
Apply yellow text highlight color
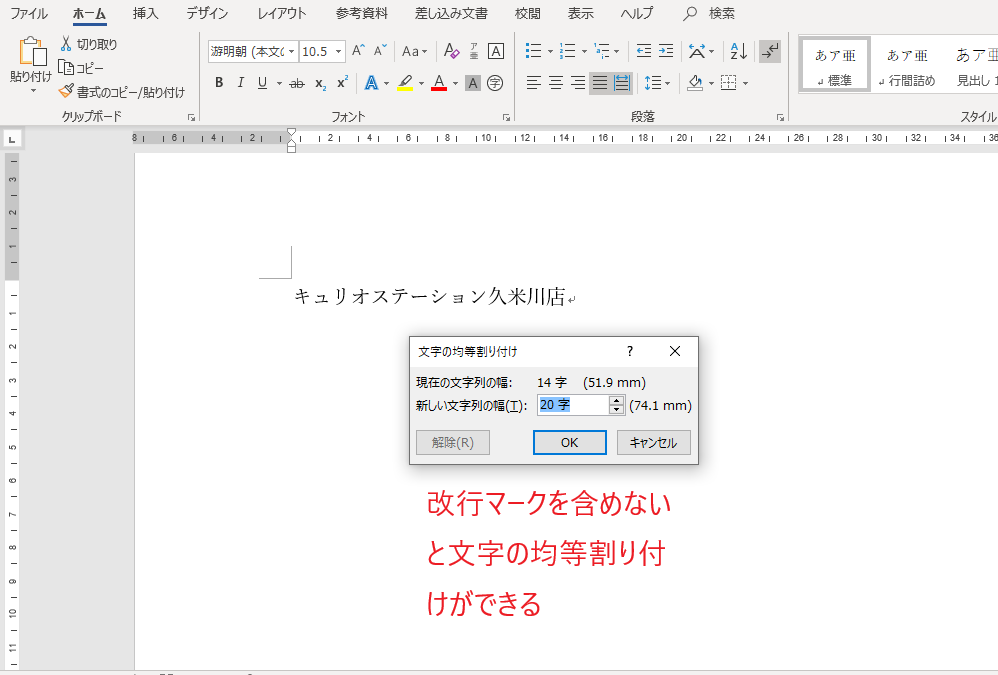[405, 83]
